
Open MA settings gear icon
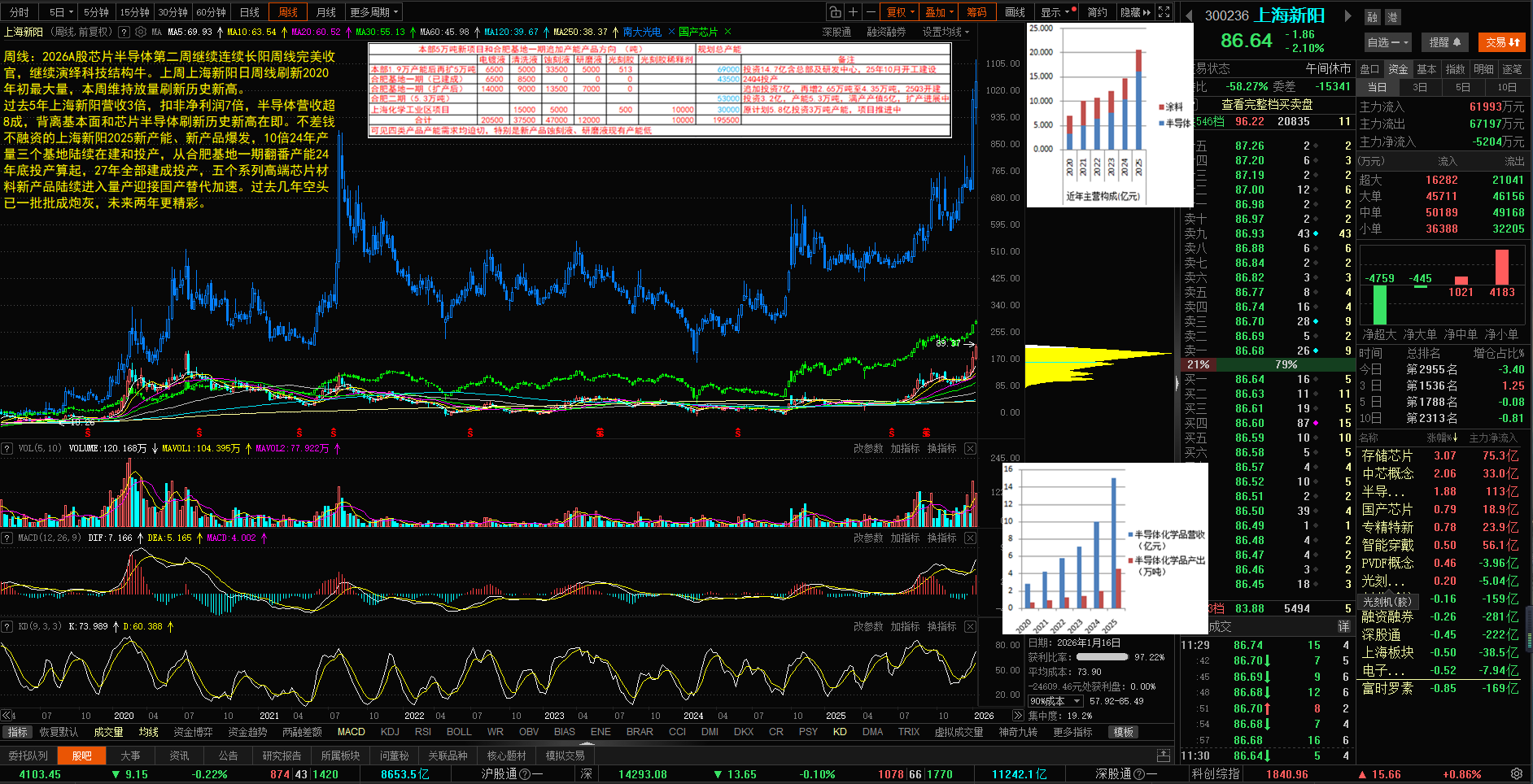(x=141, y=32)
